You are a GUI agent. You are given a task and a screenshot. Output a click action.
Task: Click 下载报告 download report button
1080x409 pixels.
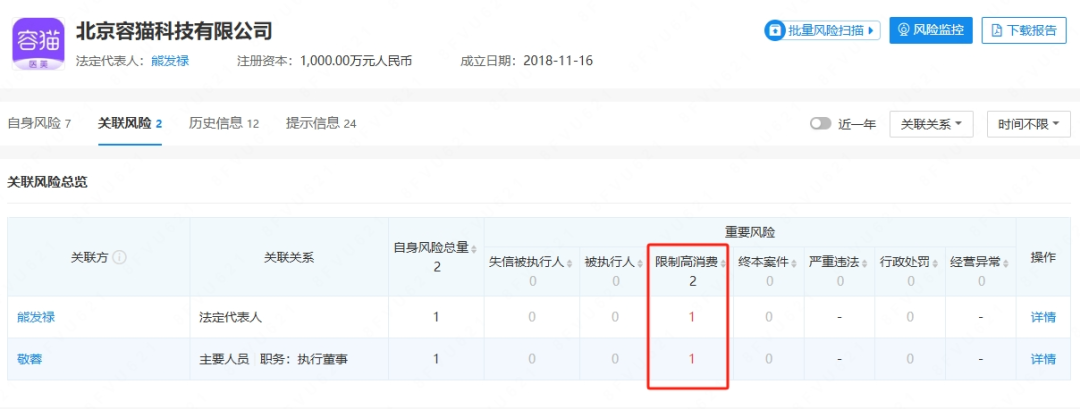click(x=1024, y=30)
